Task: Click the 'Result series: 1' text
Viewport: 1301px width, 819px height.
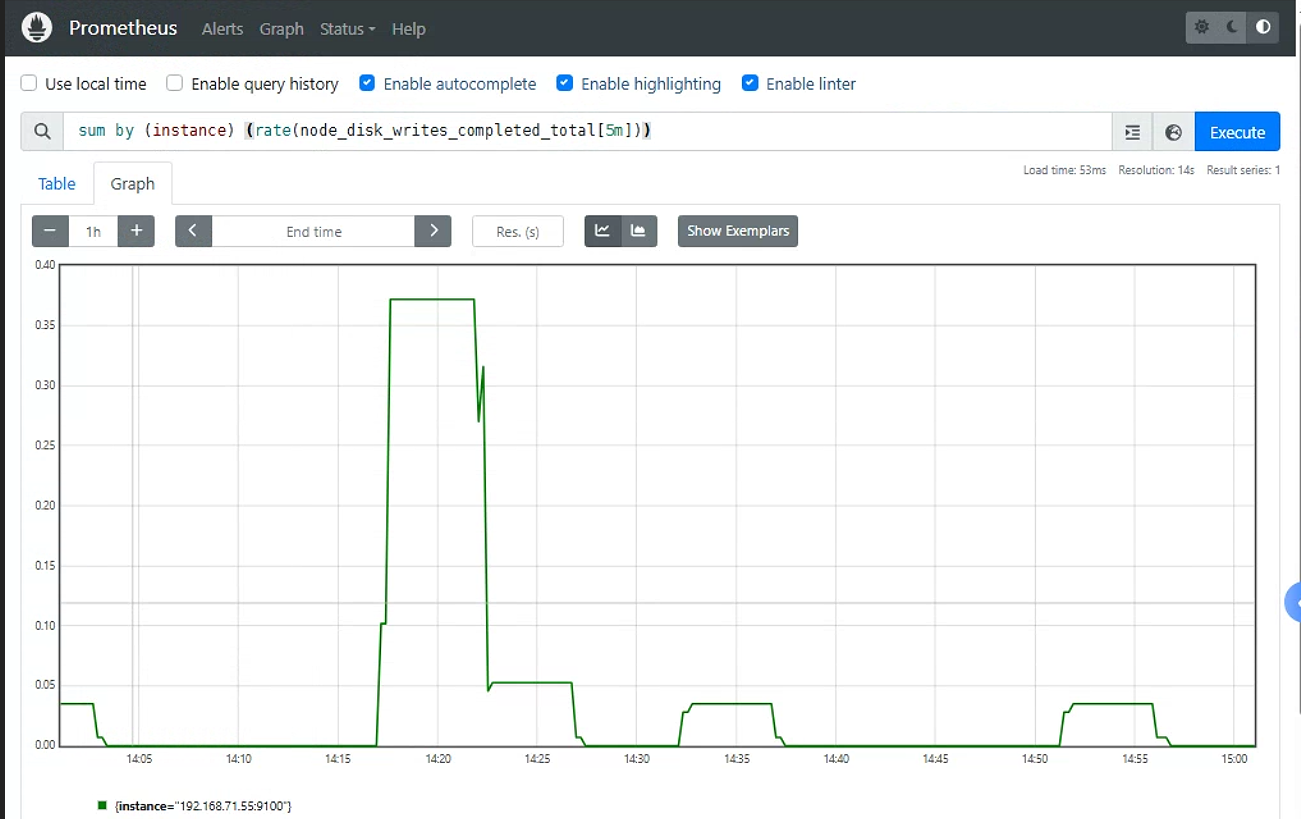Action: [1243, 170]
